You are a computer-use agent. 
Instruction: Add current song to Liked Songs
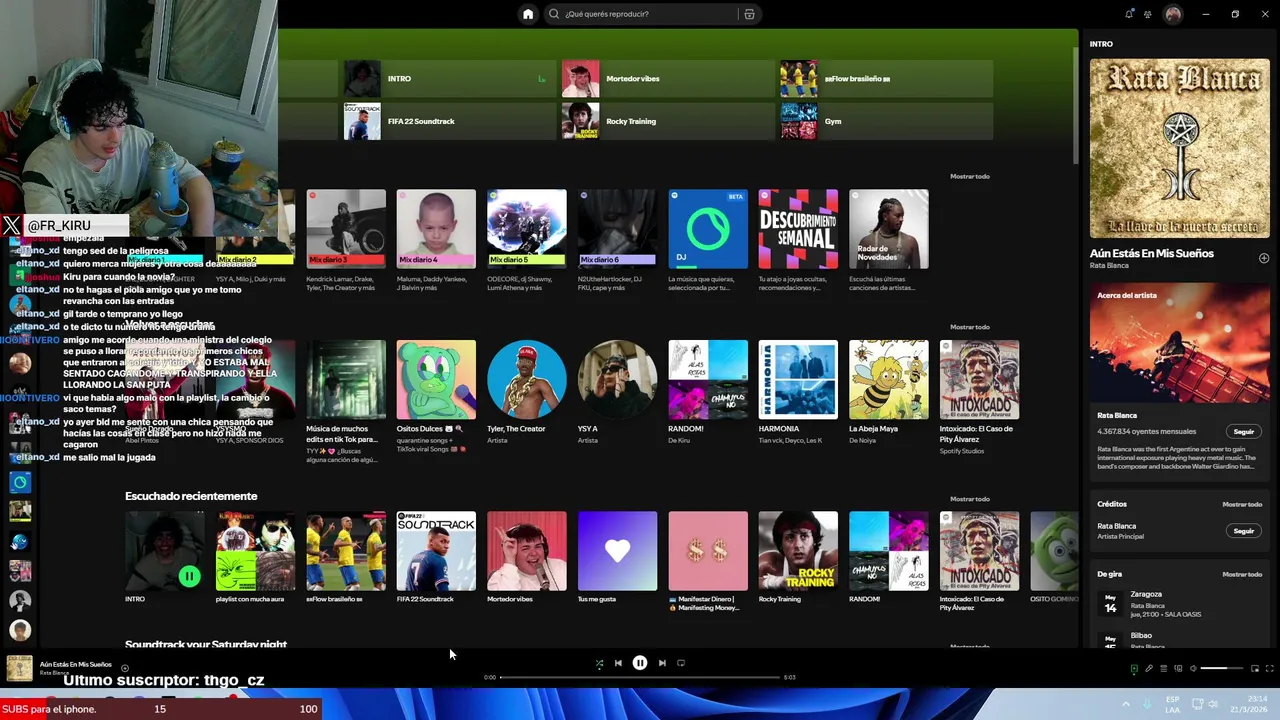(x=125, y=668)
